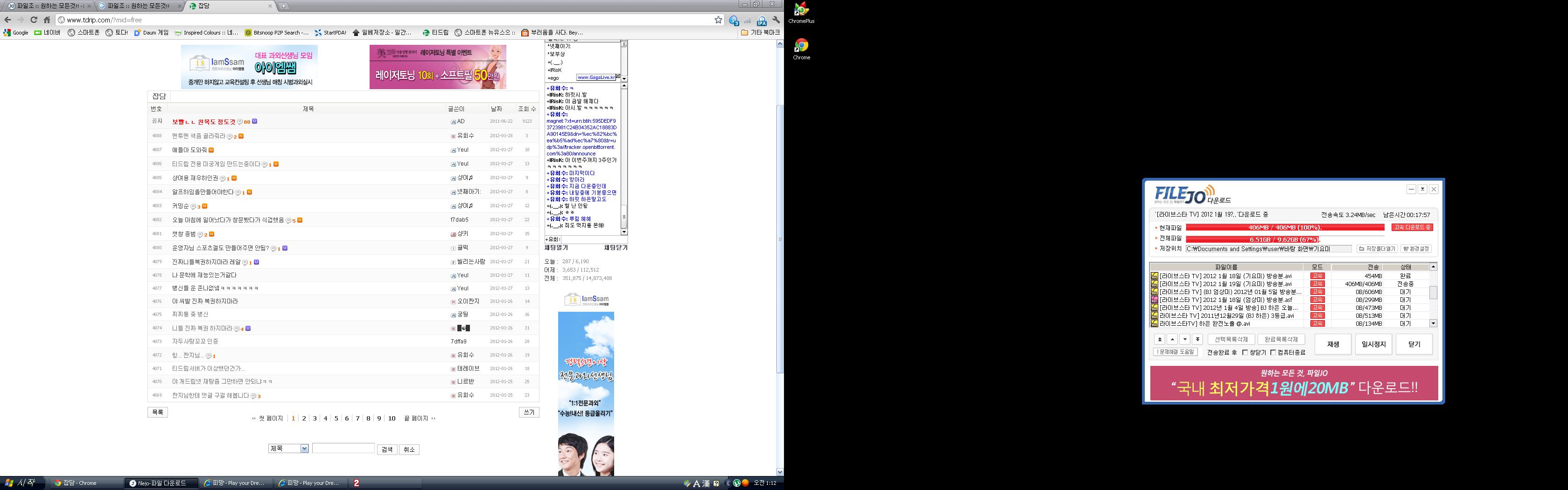Click the new tab plus button
Viewport: 1568px width, 490px height.
(284, 6)
